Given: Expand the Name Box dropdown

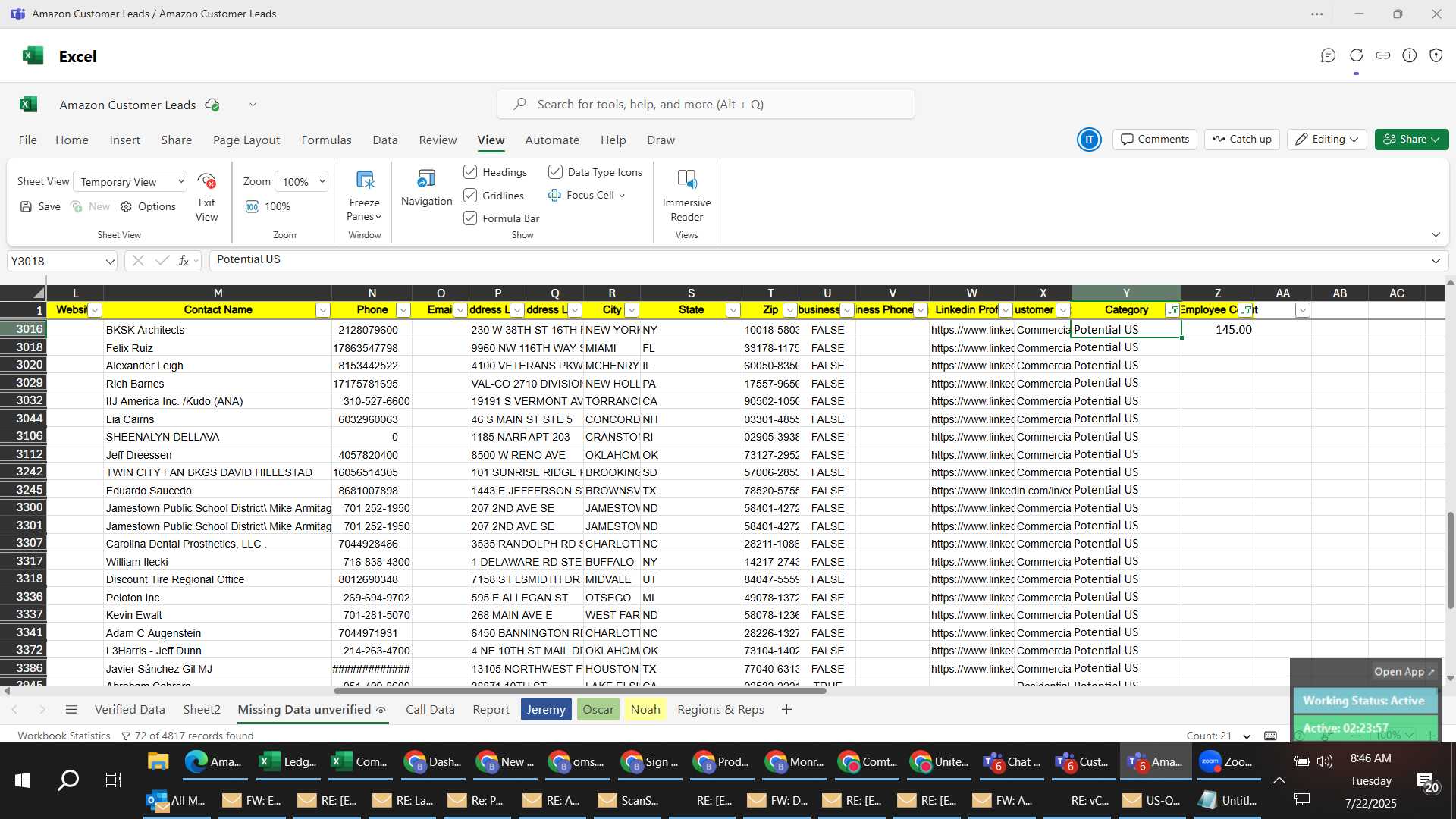Looking at the screenshot, I should pyautogui.click(x=110, y=262).
